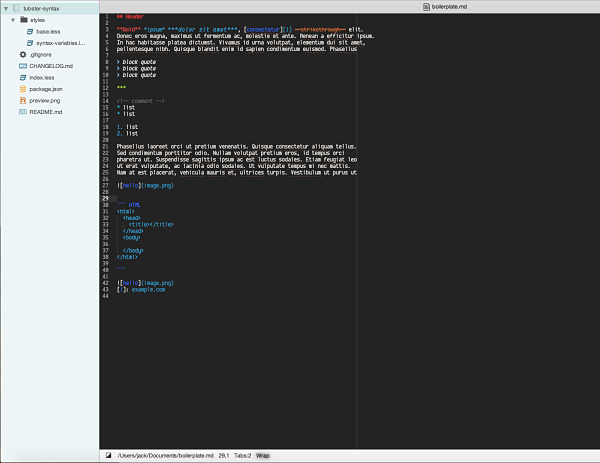The width and height of the screenshot is (600, 463).
Task: Click line number 1 in gutter
Action: click(x=107, y=16)
